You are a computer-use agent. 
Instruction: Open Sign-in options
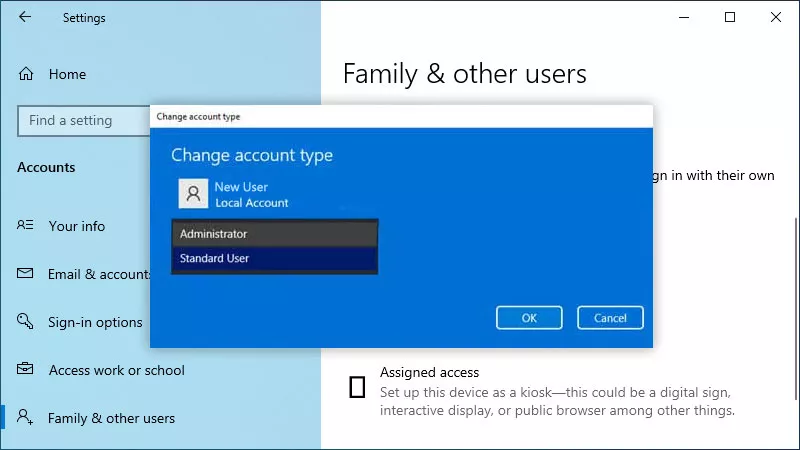(x=95, y=322)
